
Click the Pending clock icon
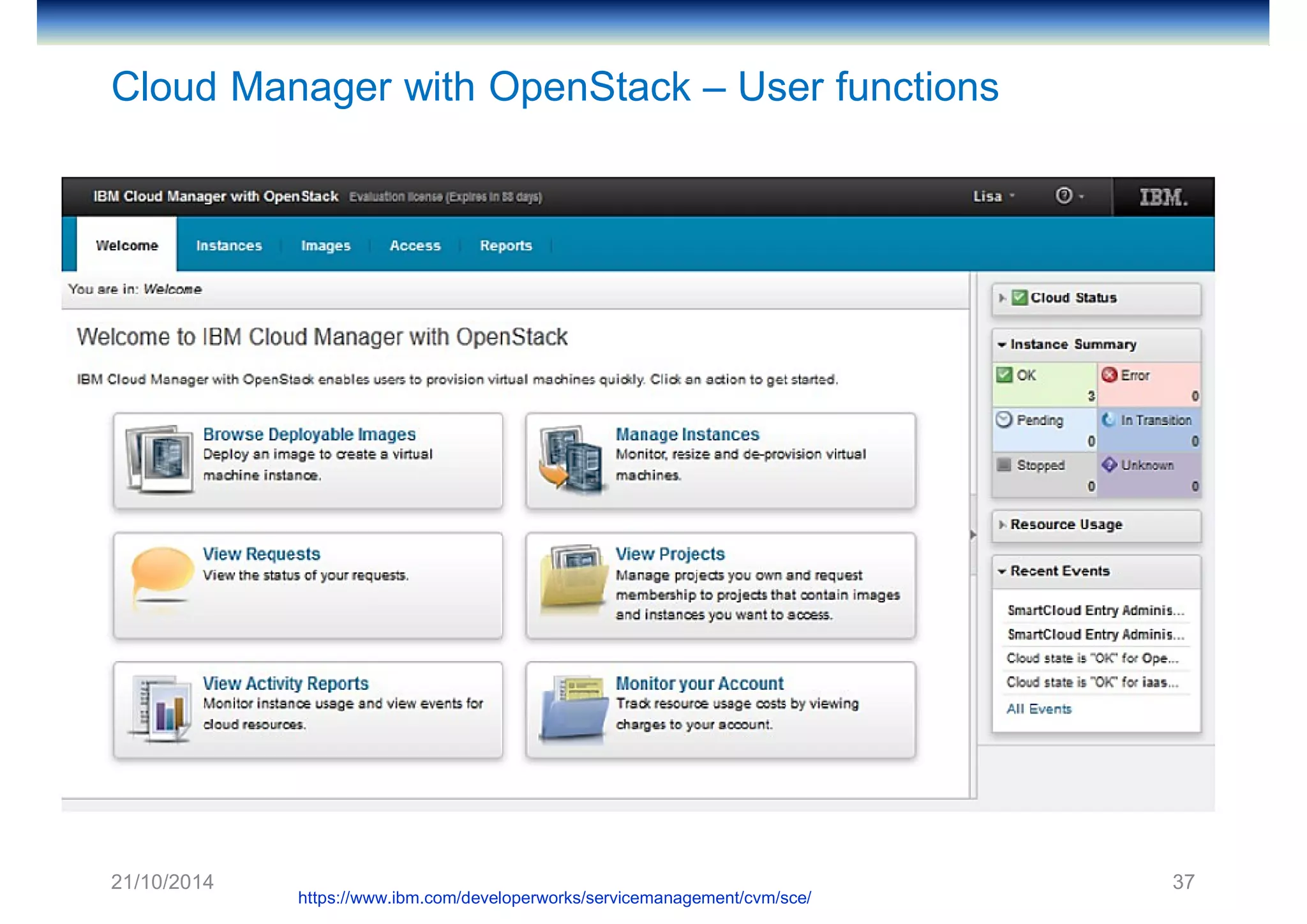coord(1005,419)
